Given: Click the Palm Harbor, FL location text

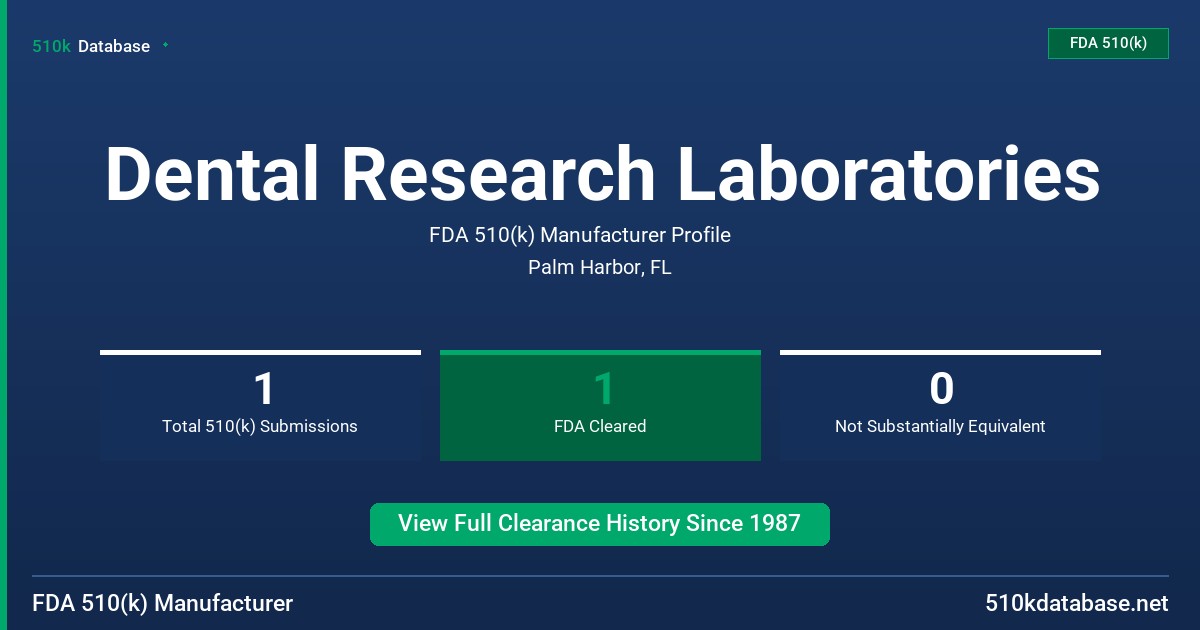Looking at the screenshot, I should pos(600,268).
